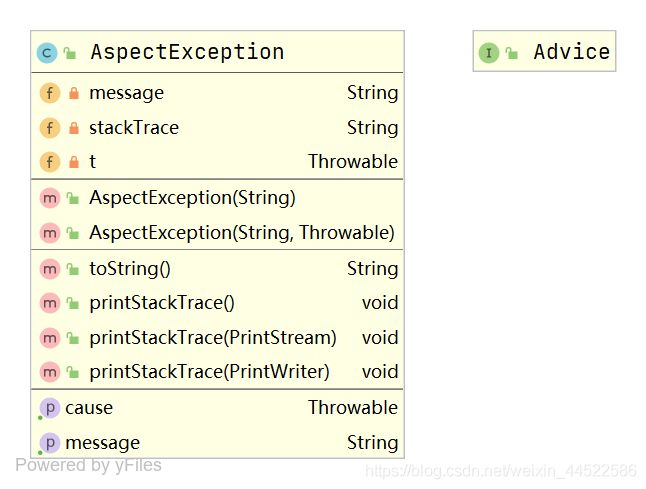Click the public visibility icon beside Advice

512,53
